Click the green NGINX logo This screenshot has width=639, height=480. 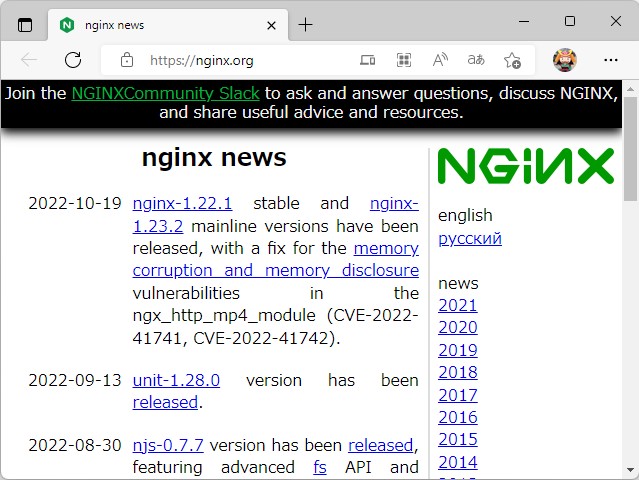[x=526, y=166]
